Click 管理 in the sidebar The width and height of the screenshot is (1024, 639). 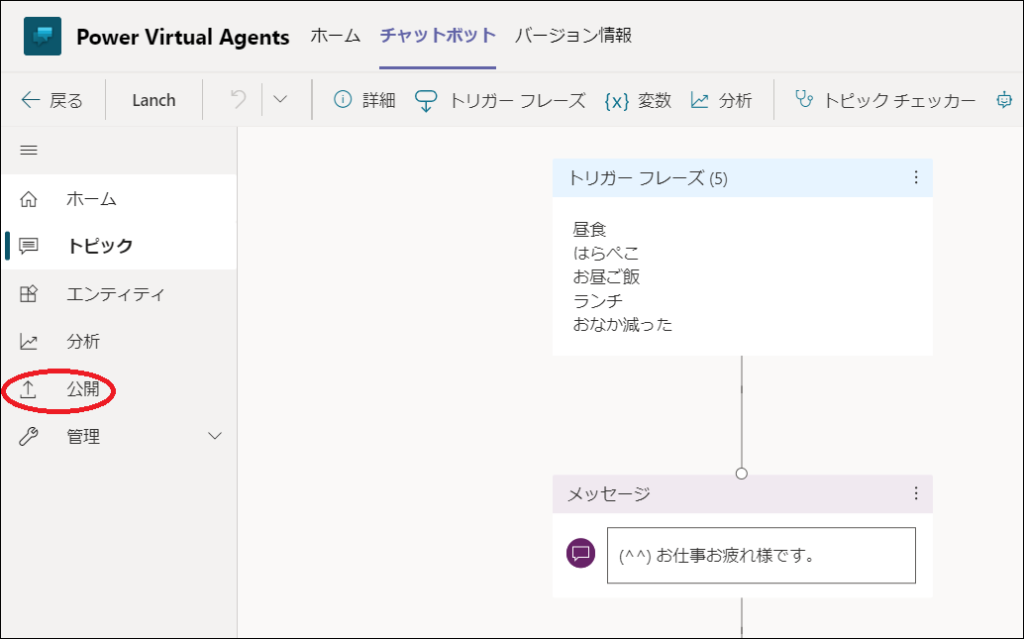tap(83, 436)
